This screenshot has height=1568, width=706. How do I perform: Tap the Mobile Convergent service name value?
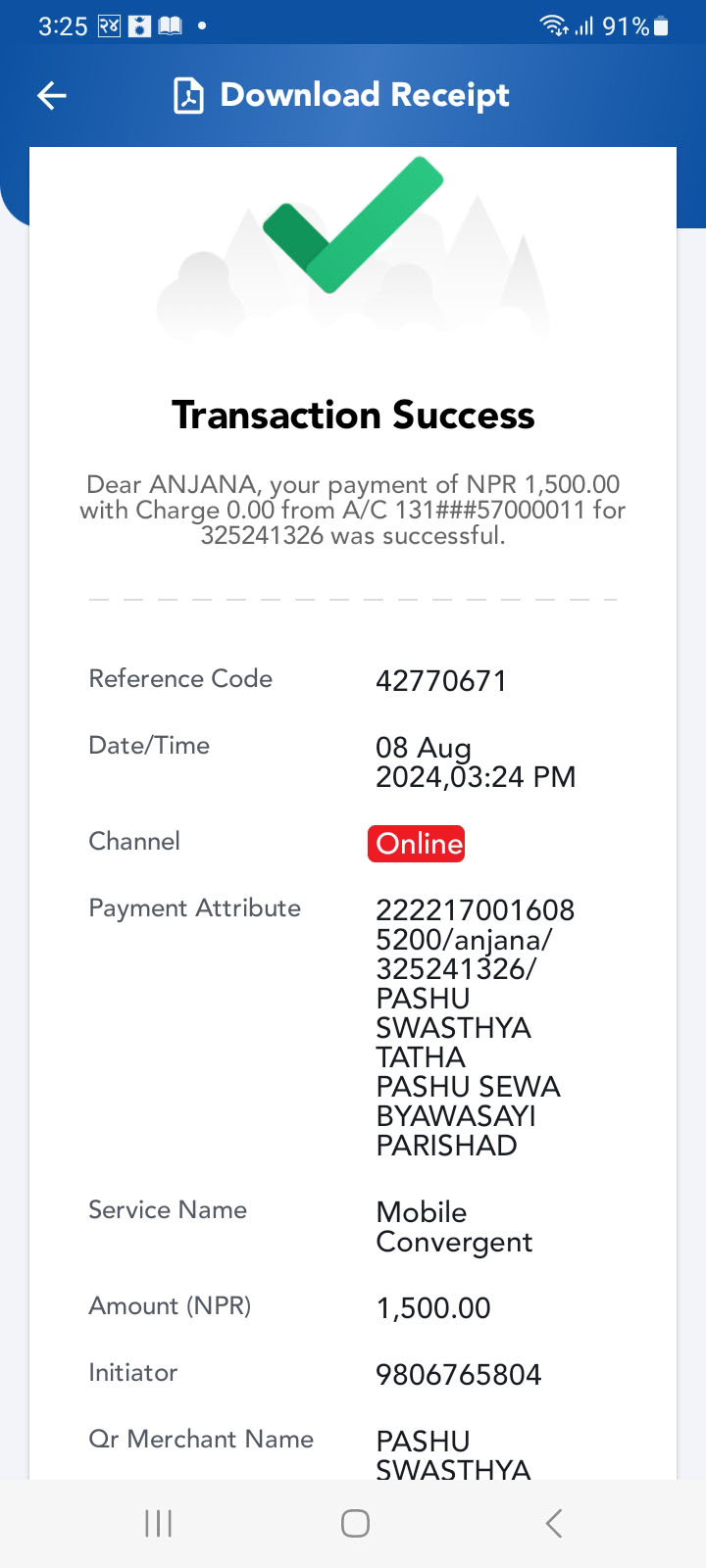pyautogui.click(x=455, y=1227)
